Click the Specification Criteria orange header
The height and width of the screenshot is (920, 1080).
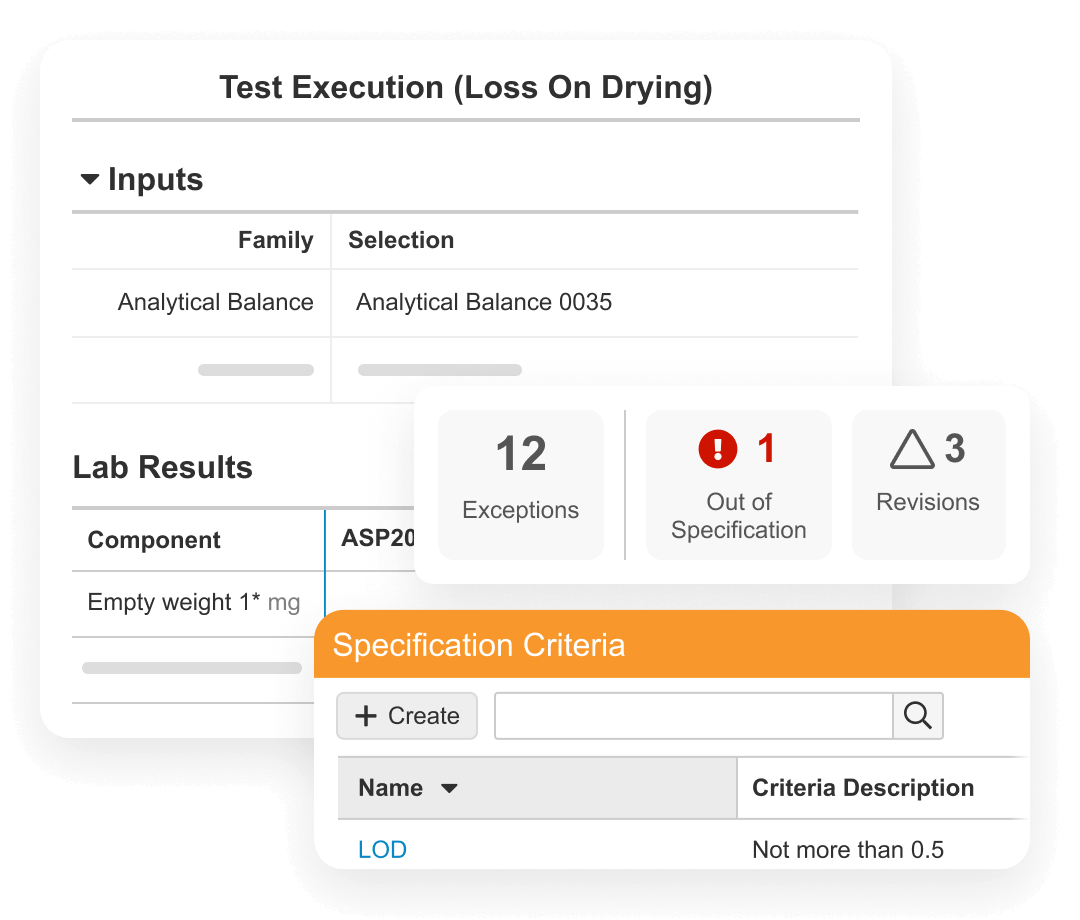670,645
